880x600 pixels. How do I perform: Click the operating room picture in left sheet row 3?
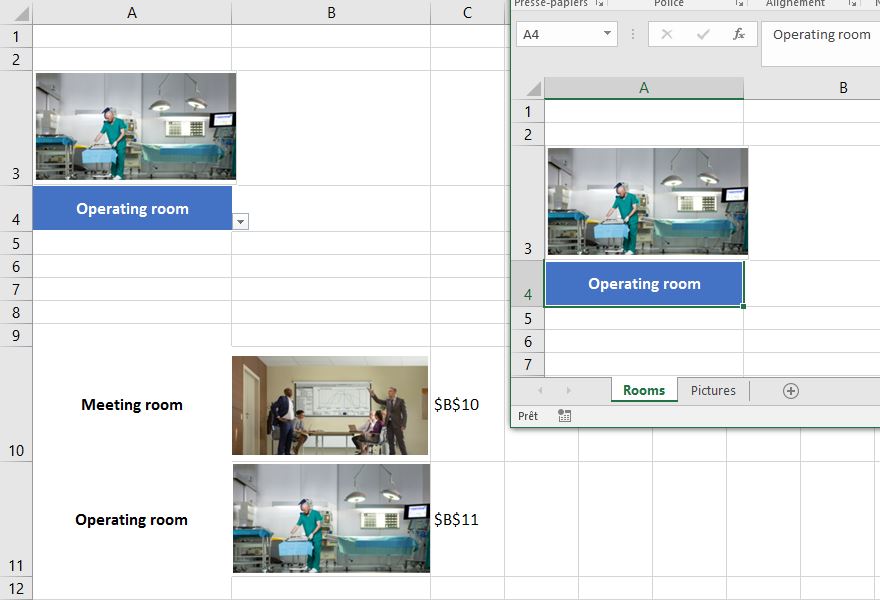pyautogui.click(x=136, y=126)
